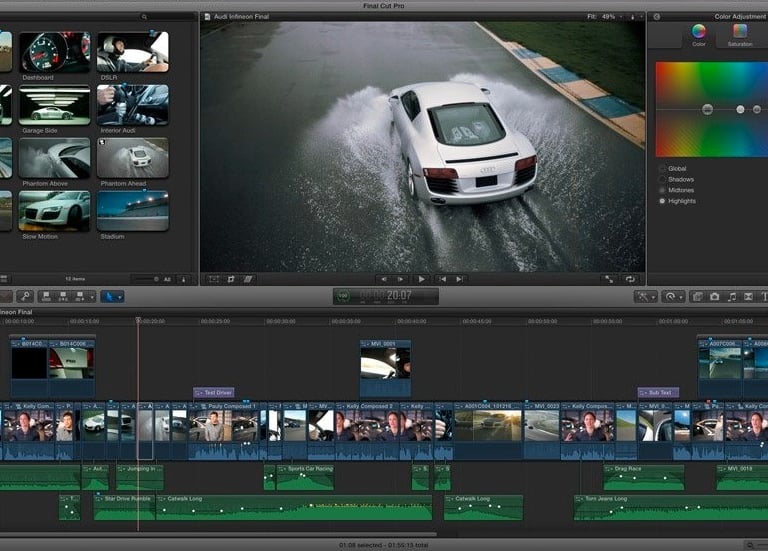Open the Fit 49% zoom dropdown

pyautogui.click(x=608, y=16)
